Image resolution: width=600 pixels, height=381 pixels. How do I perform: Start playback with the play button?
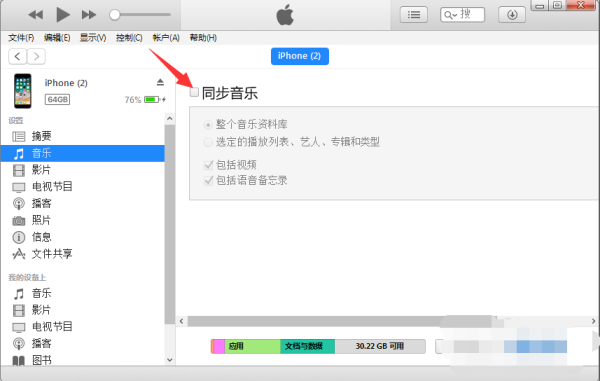click(x=63, y=15)
